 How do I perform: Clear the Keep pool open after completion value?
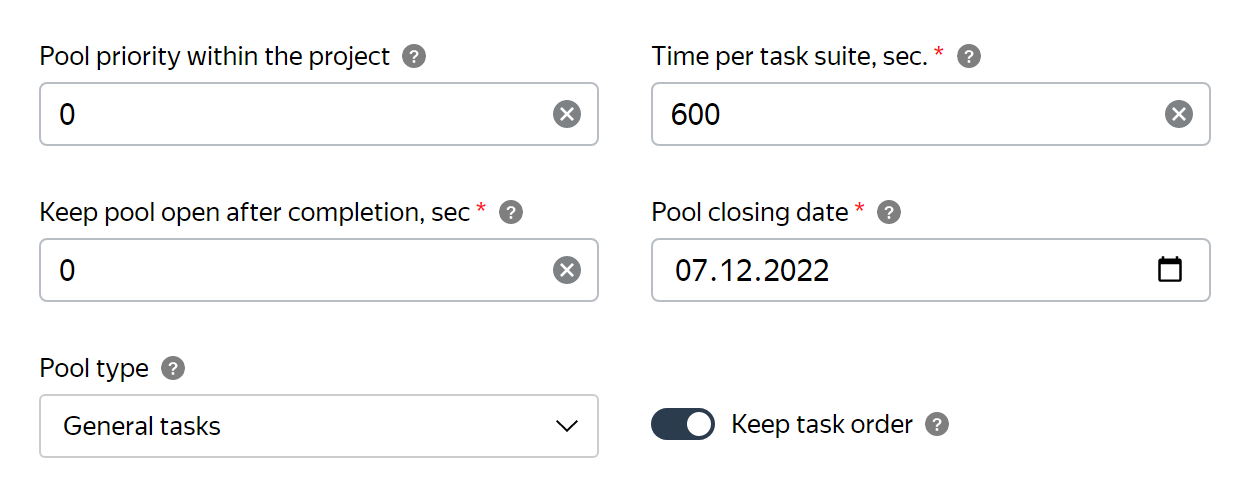567,270
